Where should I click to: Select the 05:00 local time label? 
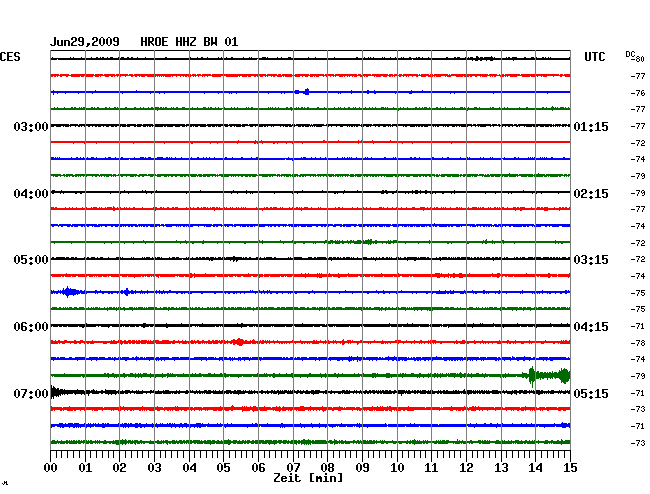point(31,260)
